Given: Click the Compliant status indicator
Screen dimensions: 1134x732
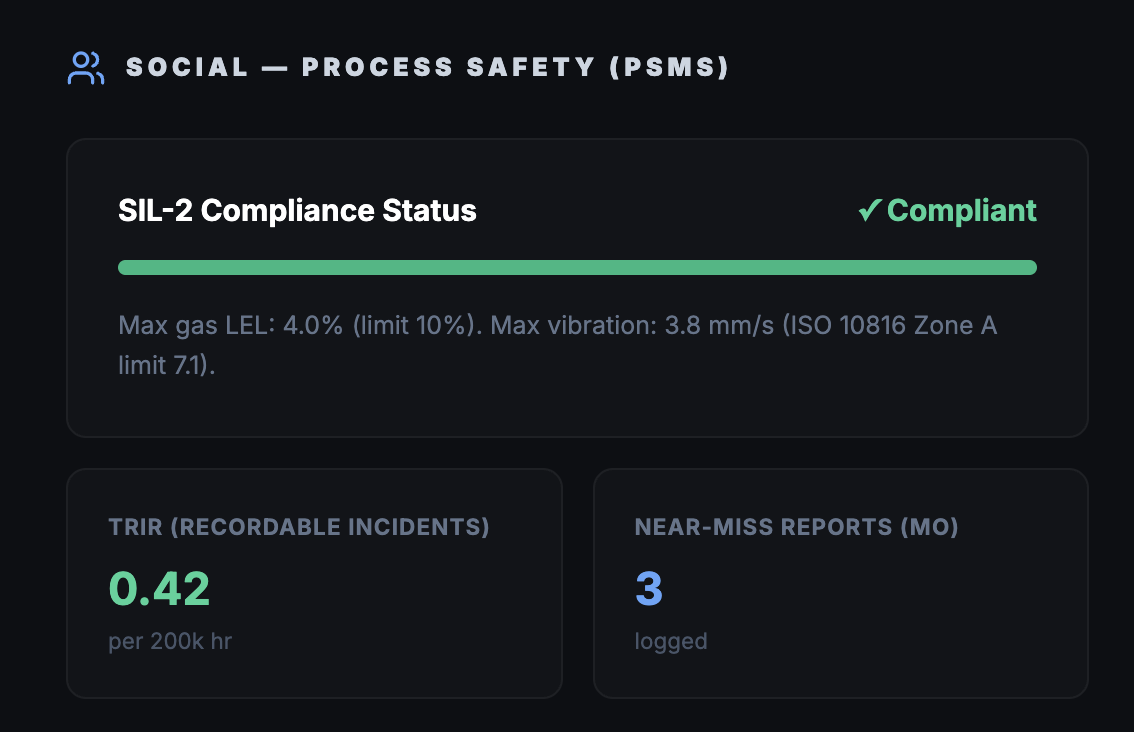Looking at the screenshot, I should (945, 210).
